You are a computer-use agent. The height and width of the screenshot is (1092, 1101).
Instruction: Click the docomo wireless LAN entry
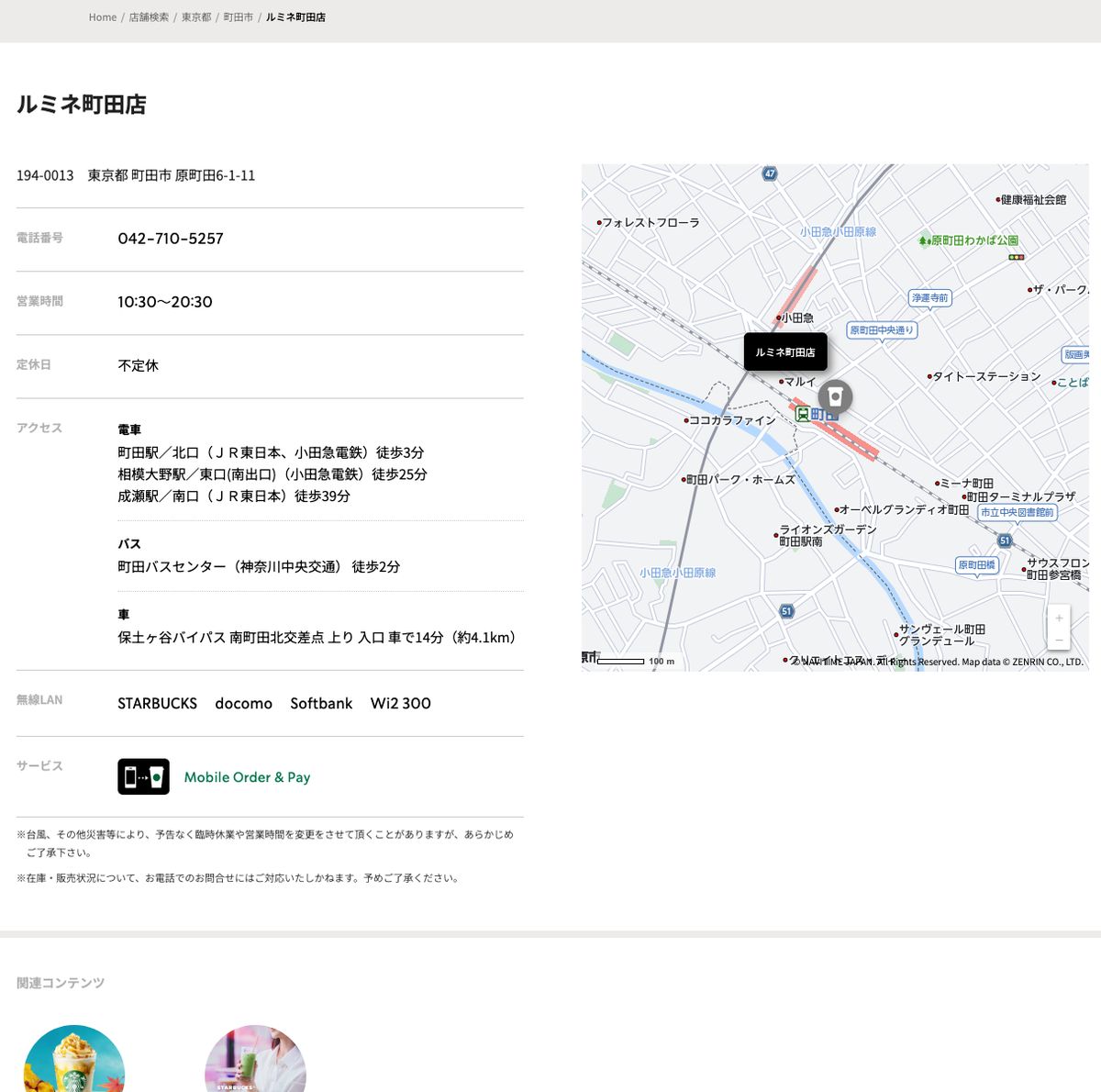pyautogui.click(x=244, y=704)
